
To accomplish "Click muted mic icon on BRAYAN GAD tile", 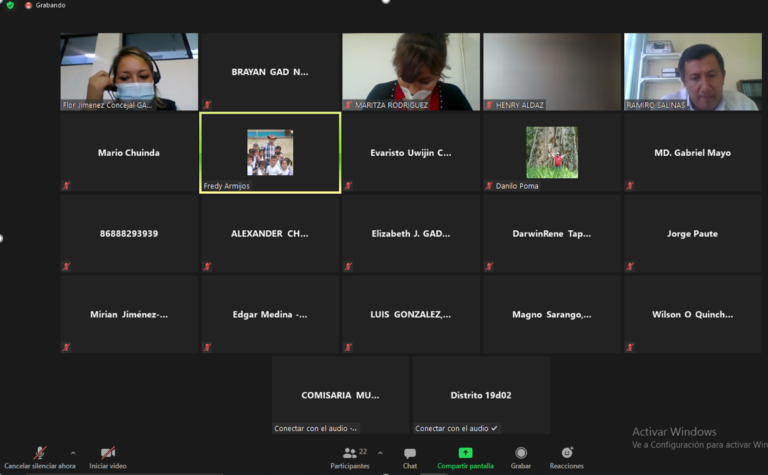I will click(207, 105).
